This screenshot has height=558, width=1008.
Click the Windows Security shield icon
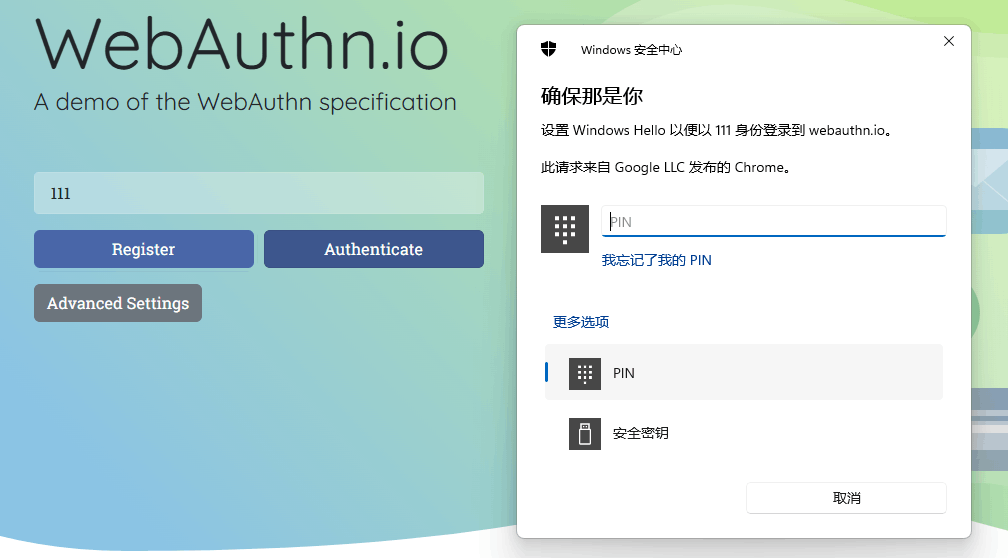pyautogui.click(x=548, y=49)
